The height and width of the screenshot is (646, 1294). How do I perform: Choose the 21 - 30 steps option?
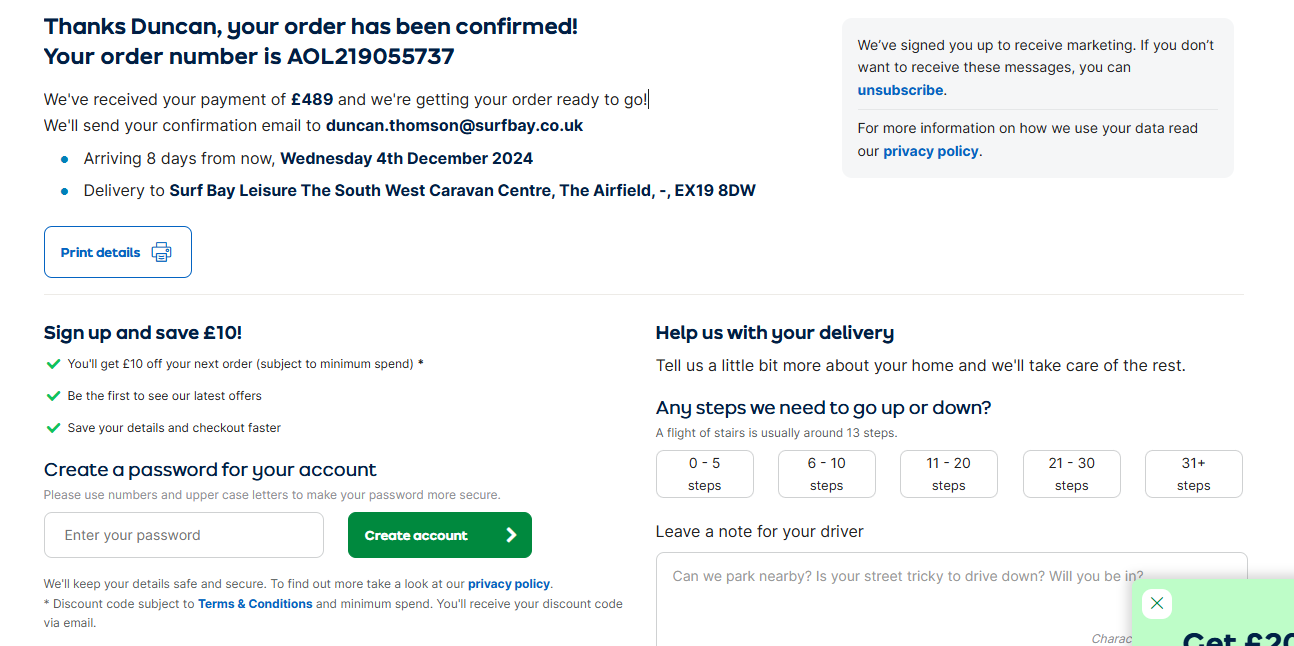[x=1071, y=474]
